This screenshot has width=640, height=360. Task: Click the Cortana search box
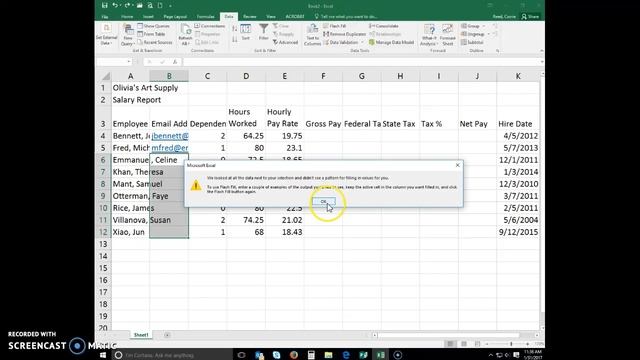tap(171, 355)
